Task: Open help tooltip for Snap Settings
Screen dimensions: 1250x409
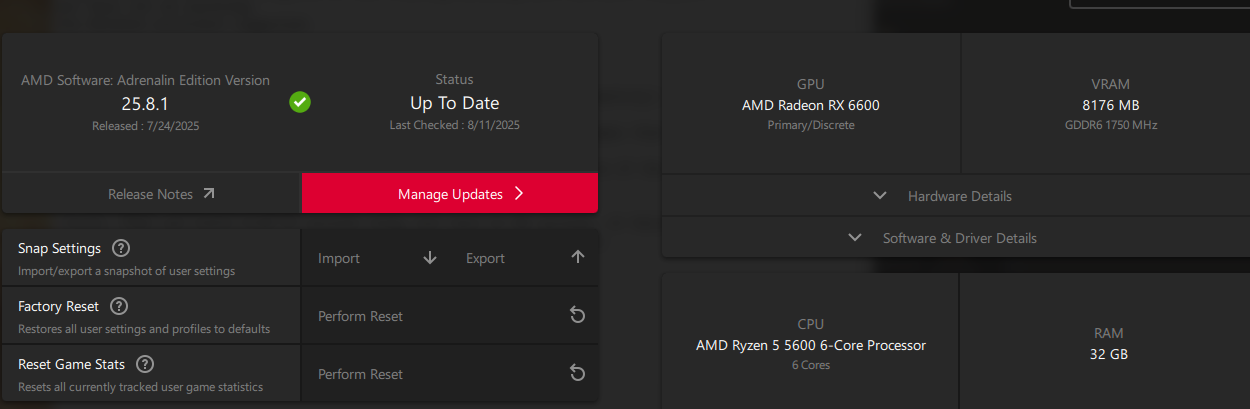Action: click(121, 248)
